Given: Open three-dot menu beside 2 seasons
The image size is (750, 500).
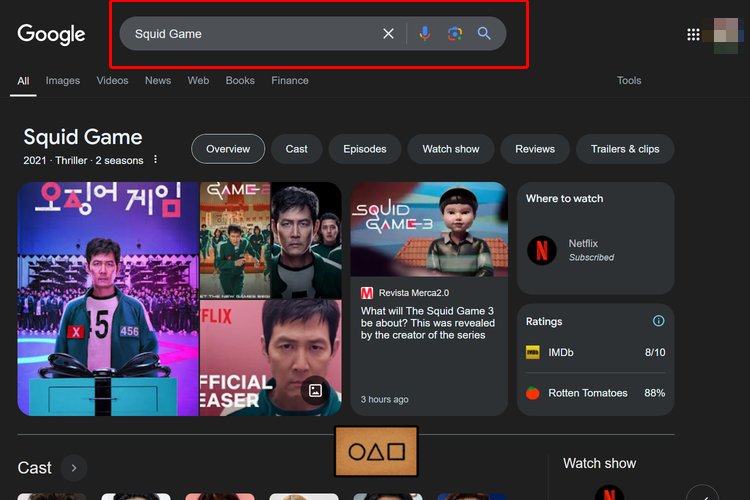Looking at the screenshot, I should 155,159.
